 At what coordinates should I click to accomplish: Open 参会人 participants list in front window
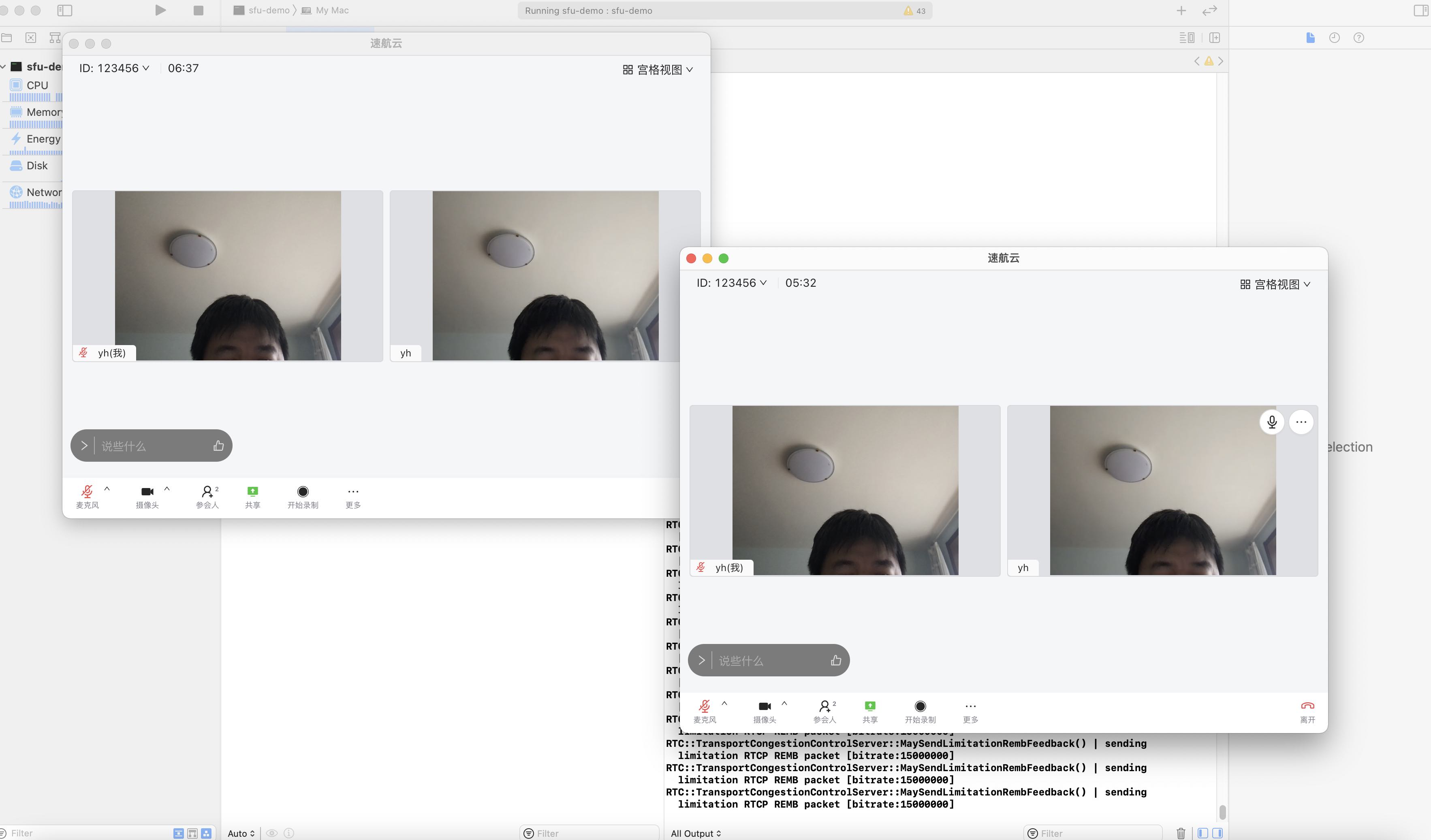pyautogui.click(x=824, y=706)
